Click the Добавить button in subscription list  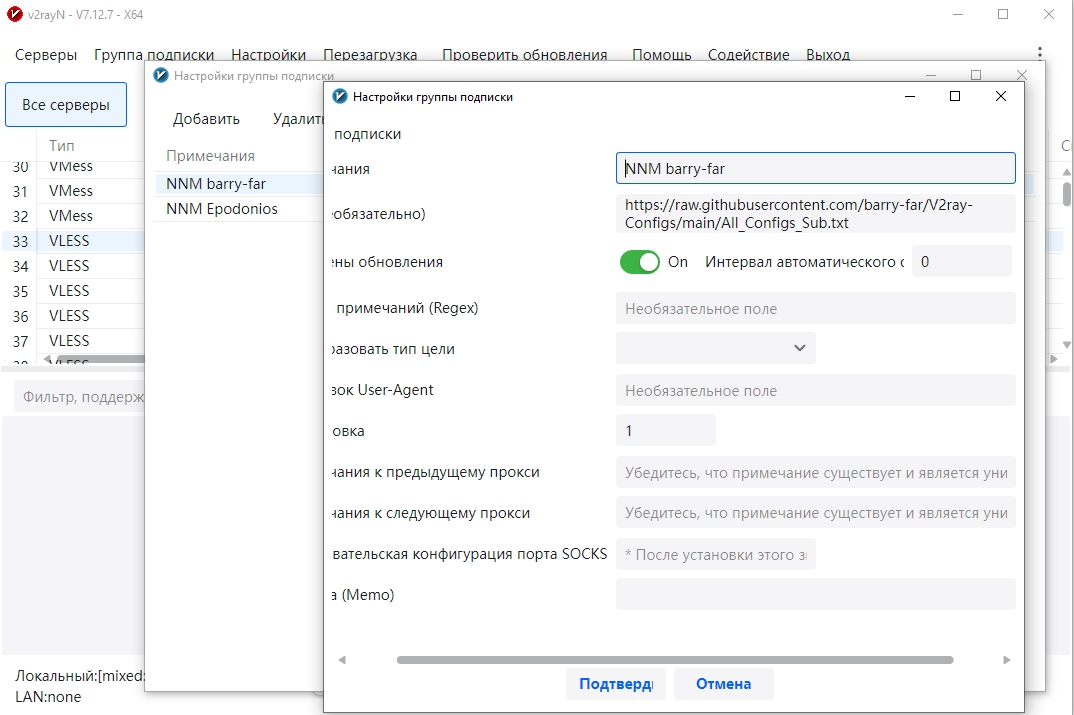[206, 119]
